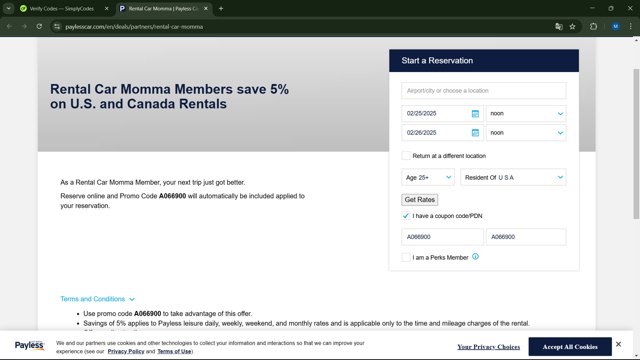
Task: Reload the current page
Action: [39, 27]
